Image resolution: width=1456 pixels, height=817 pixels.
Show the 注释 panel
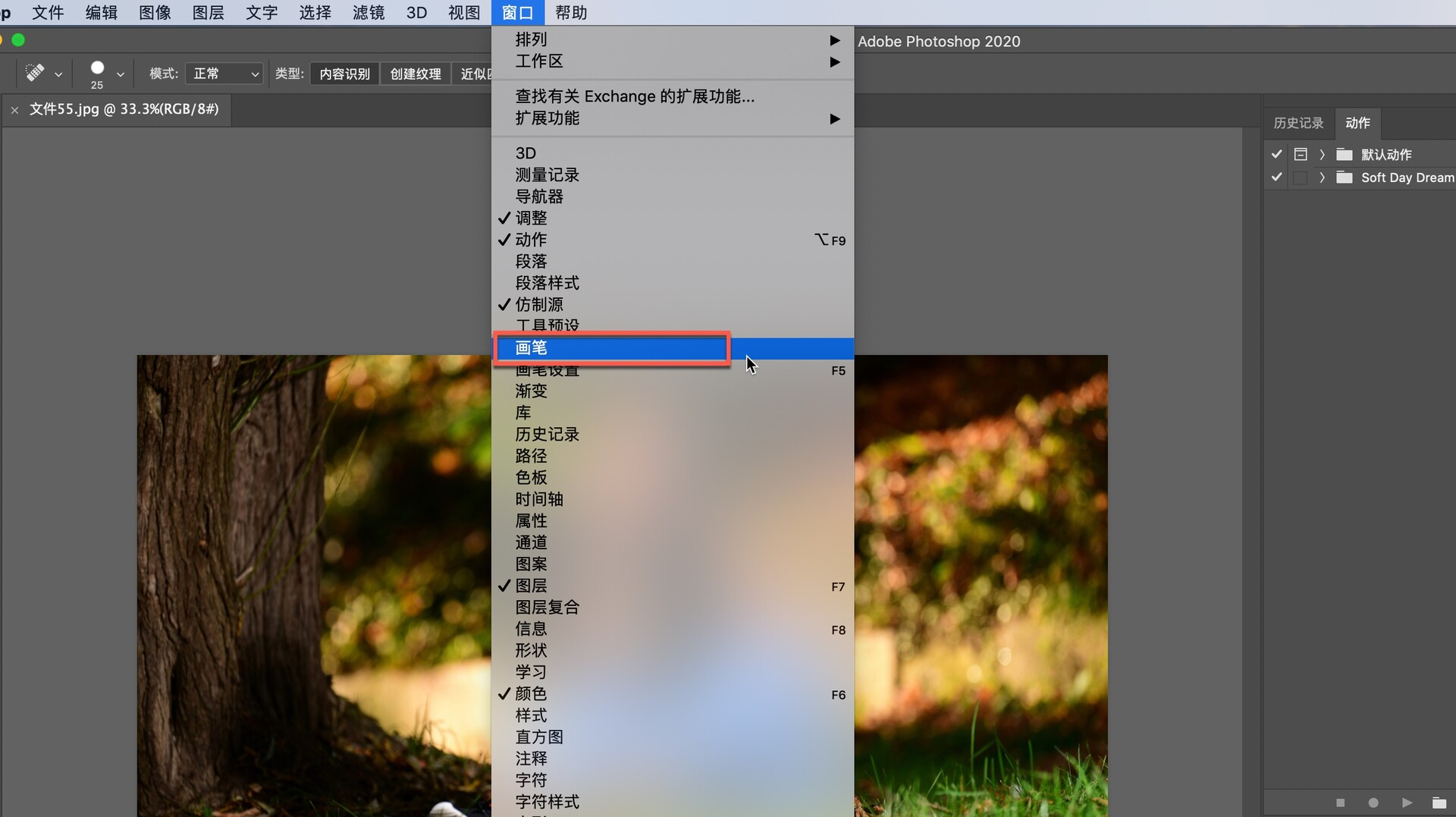673,759
